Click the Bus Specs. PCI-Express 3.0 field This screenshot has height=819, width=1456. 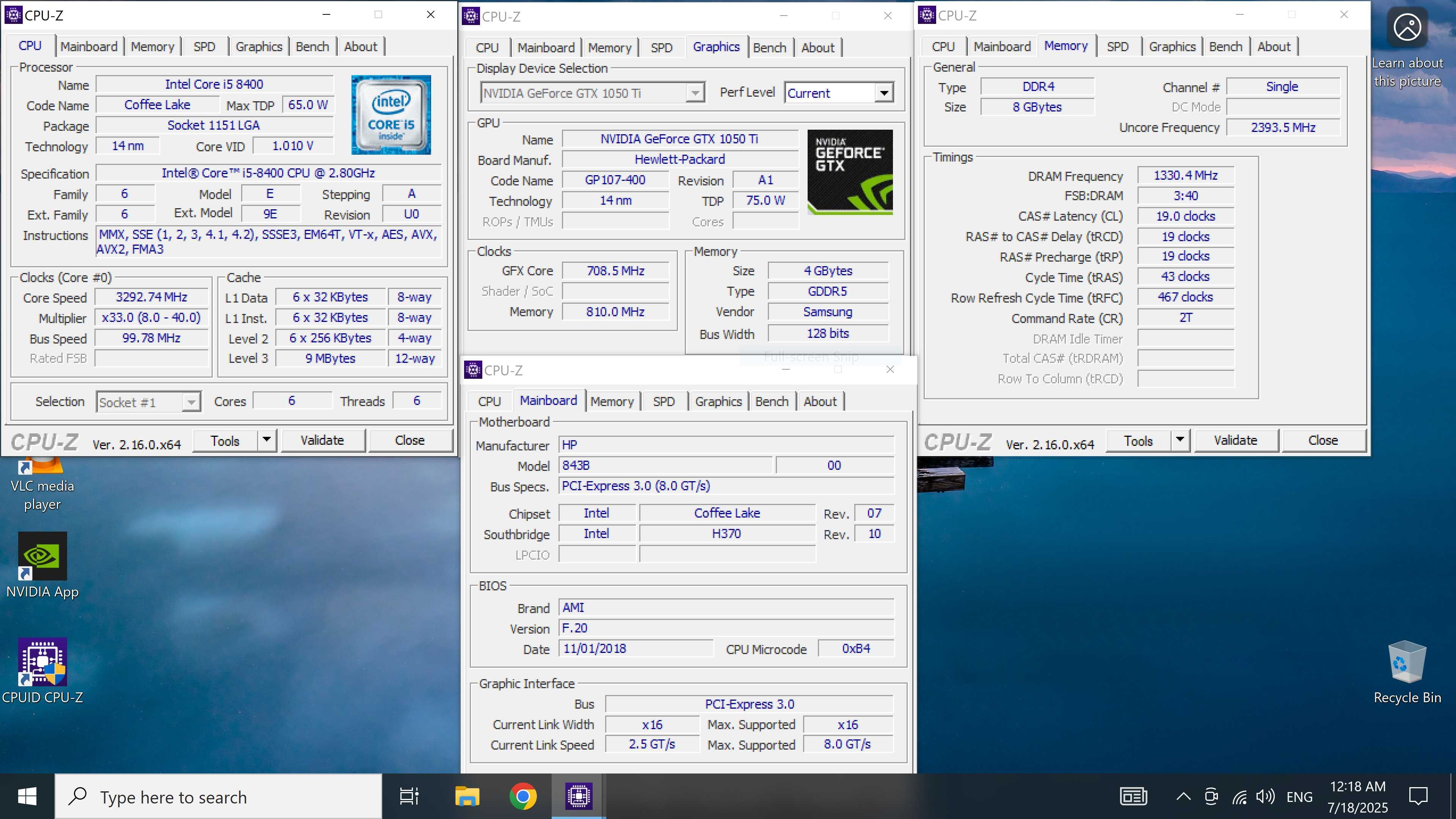tap(726, 485)
